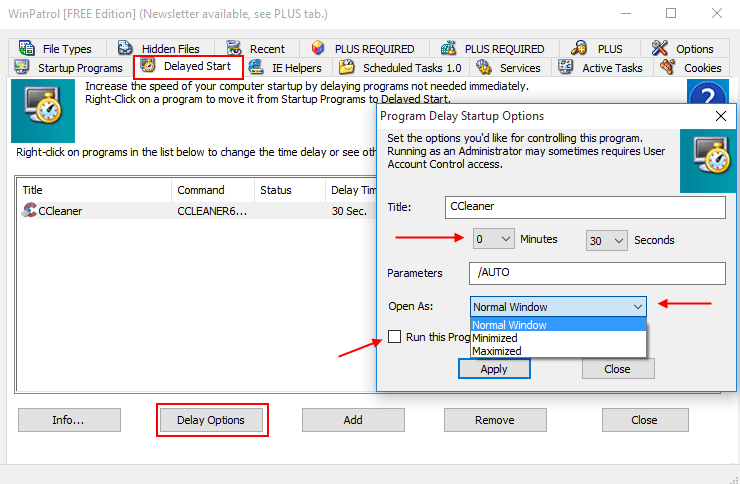
Task: Open the Scheduled Tasks 1.0 tab
Action: (x=401, y=68)
